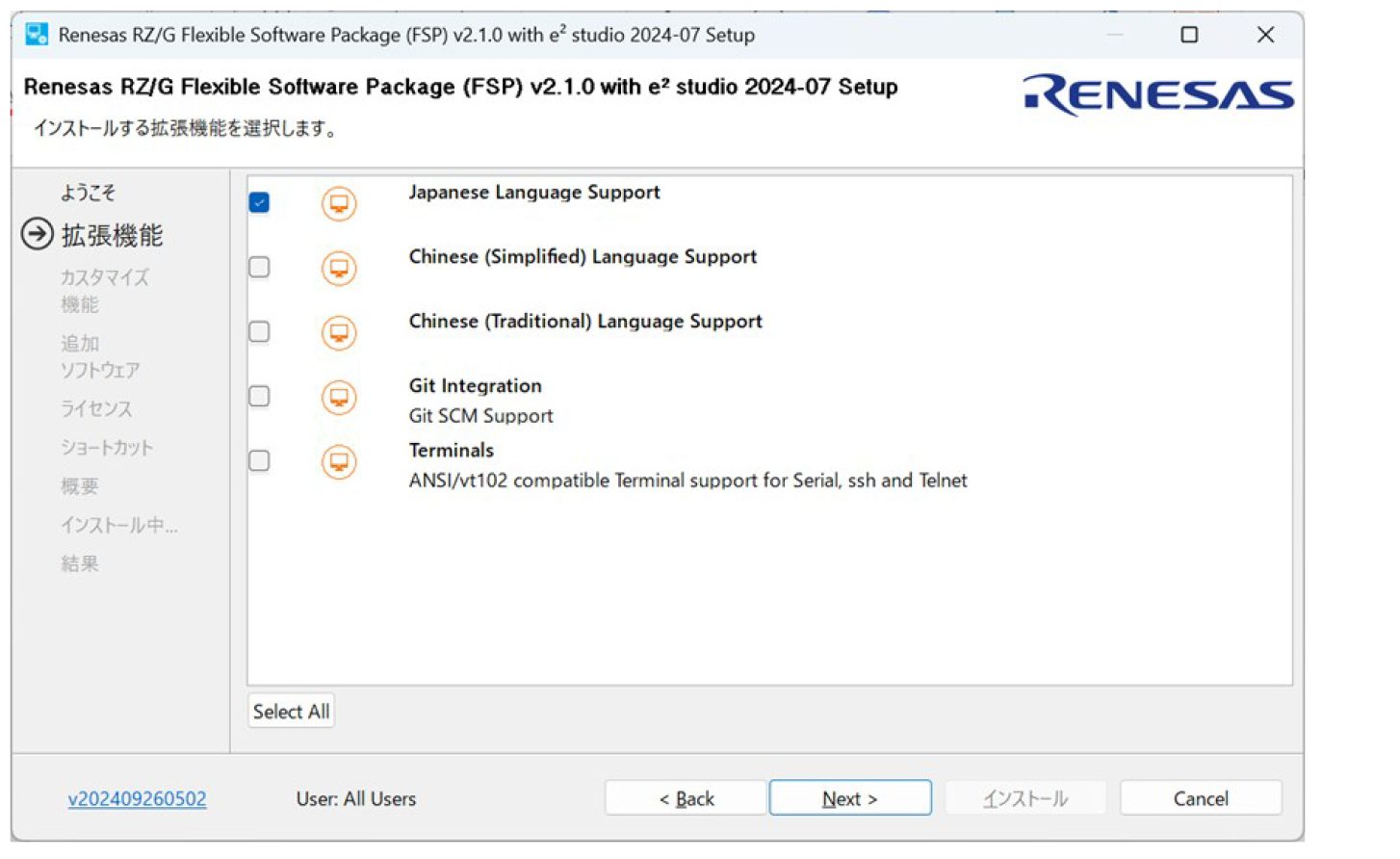Select the ショートカット step in sidebar
1400x859 pixels.
[x=107, y=448]
